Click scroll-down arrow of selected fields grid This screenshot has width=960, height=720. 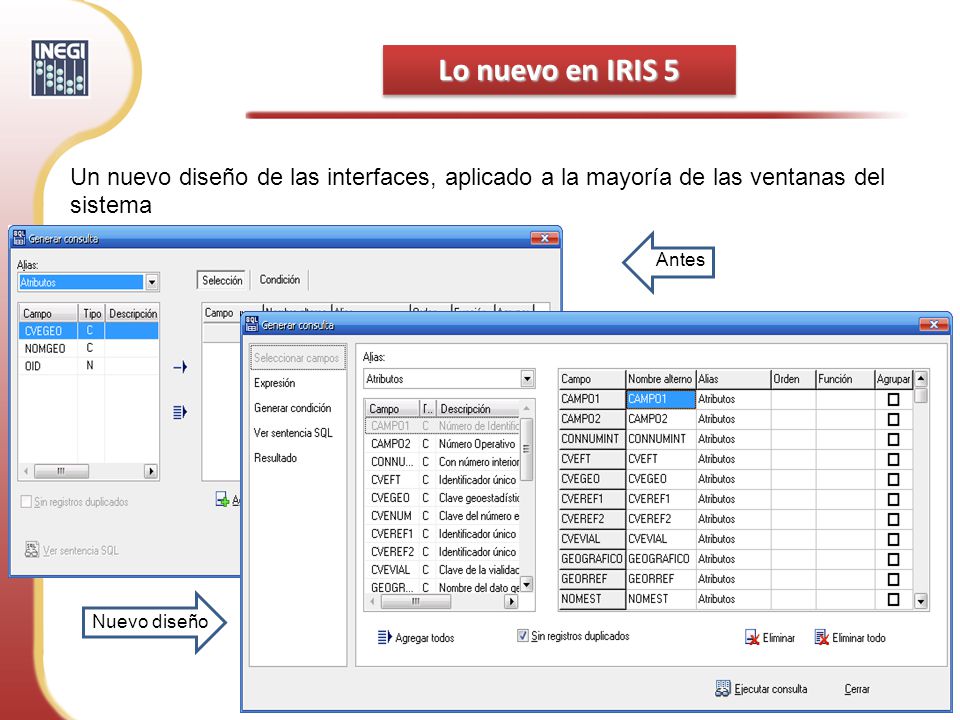[x=920, y=601]
